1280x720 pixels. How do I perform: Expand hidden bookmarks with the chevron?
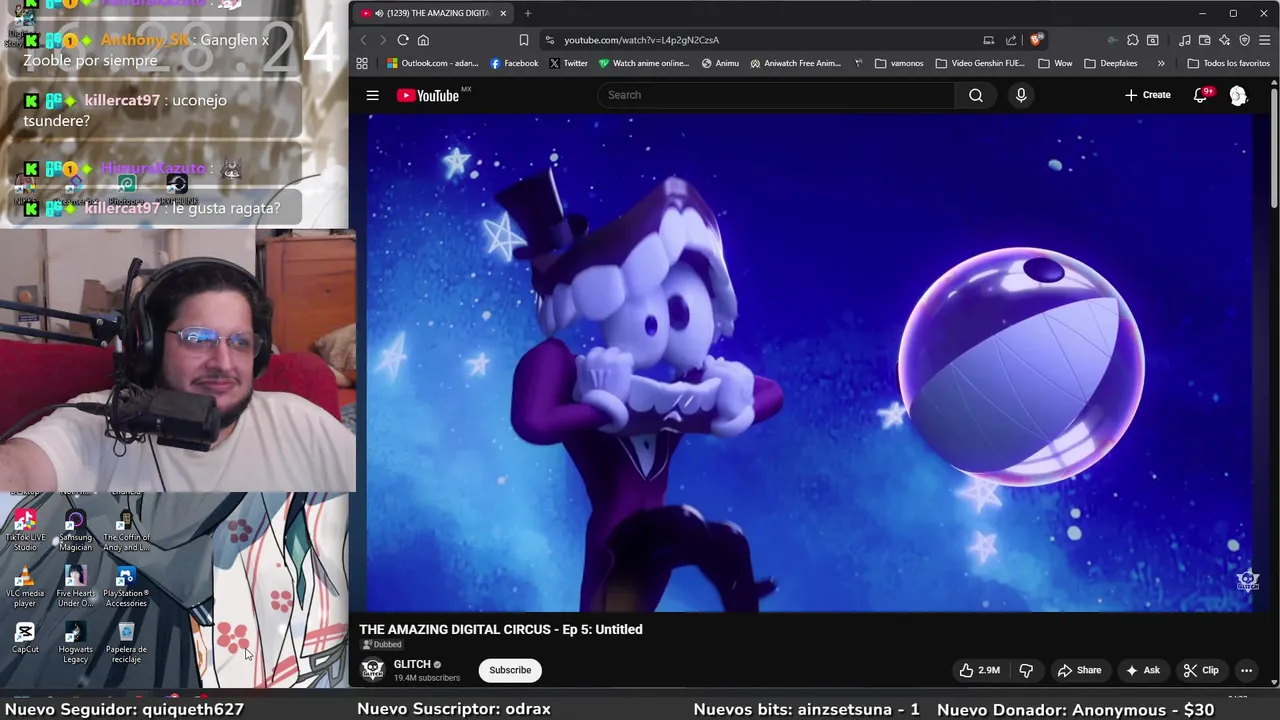coord(1160,63)
